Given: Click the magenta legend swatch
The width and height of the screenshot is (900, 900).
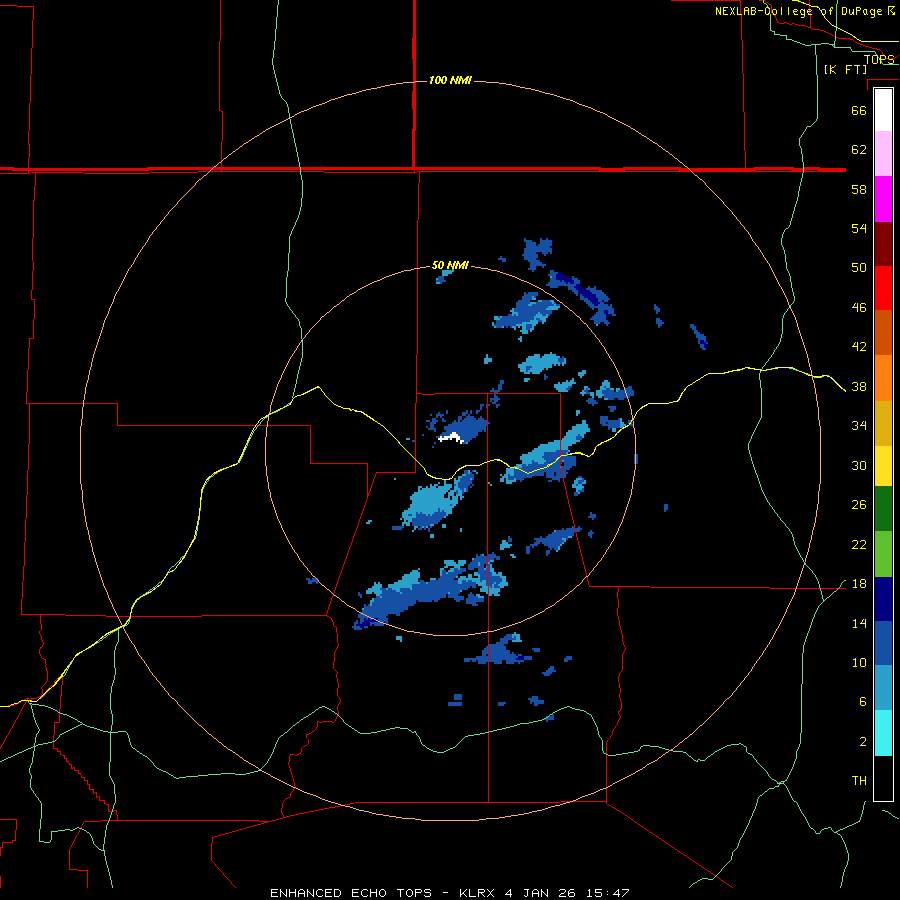Looking at the screenshot, I should coord(883,199).
